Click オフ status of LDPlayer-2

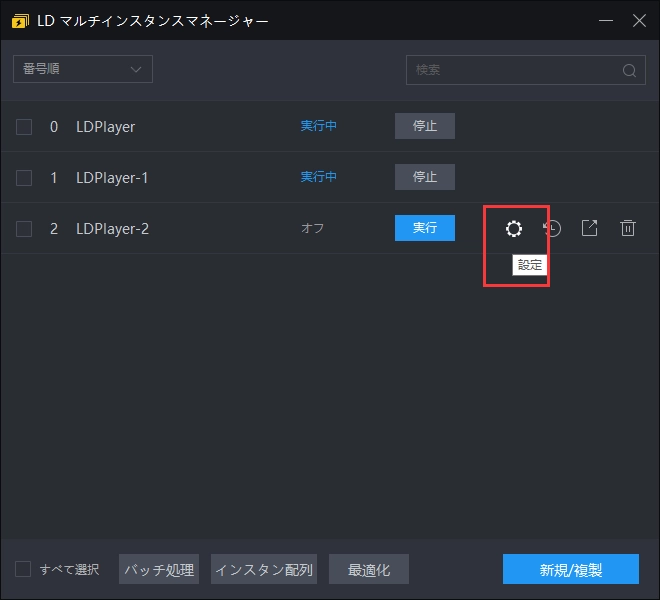tap(312, 228)
